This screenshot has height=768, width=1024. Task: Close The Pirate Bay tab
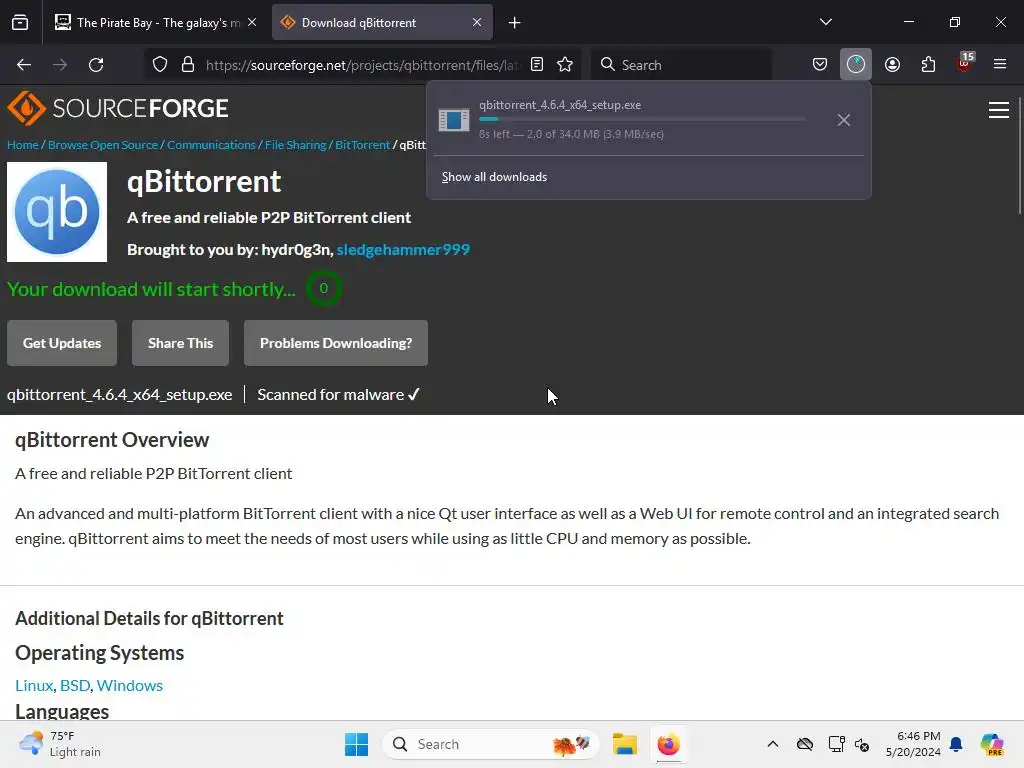pos(252,23)
